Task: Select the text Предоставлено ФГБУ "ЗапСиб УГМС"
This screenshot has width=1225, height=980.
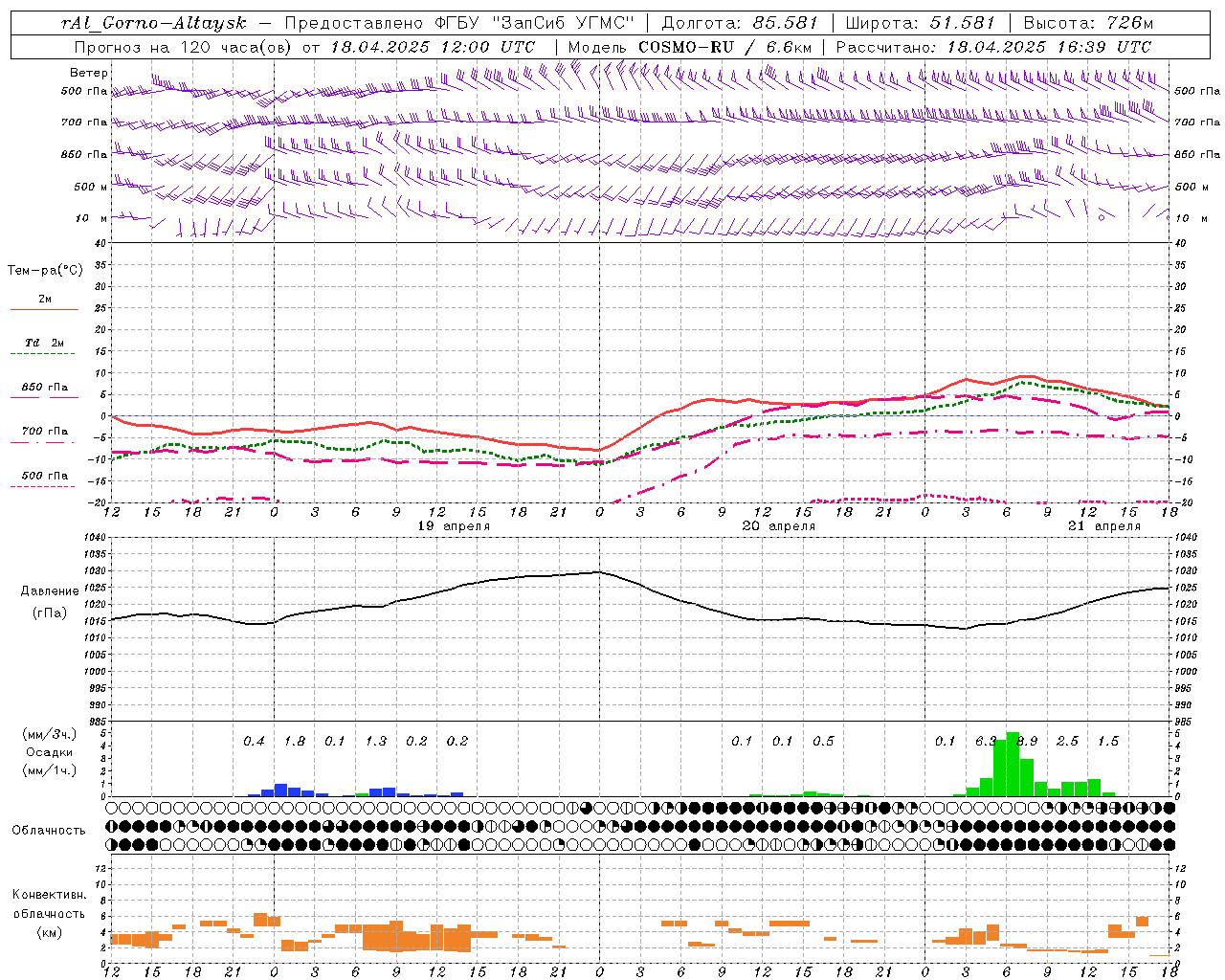Action: tap(460, 22)
